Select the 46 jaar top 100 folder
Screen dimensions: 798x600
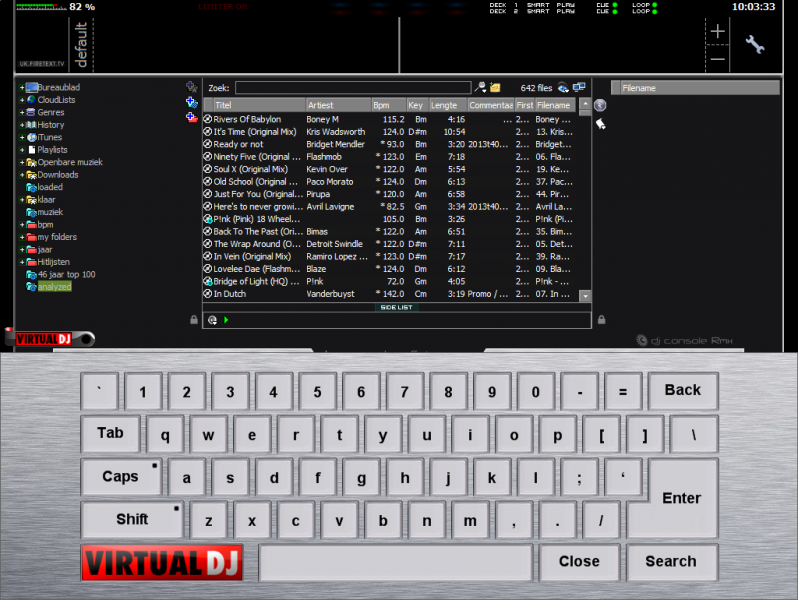coord(66,275)
